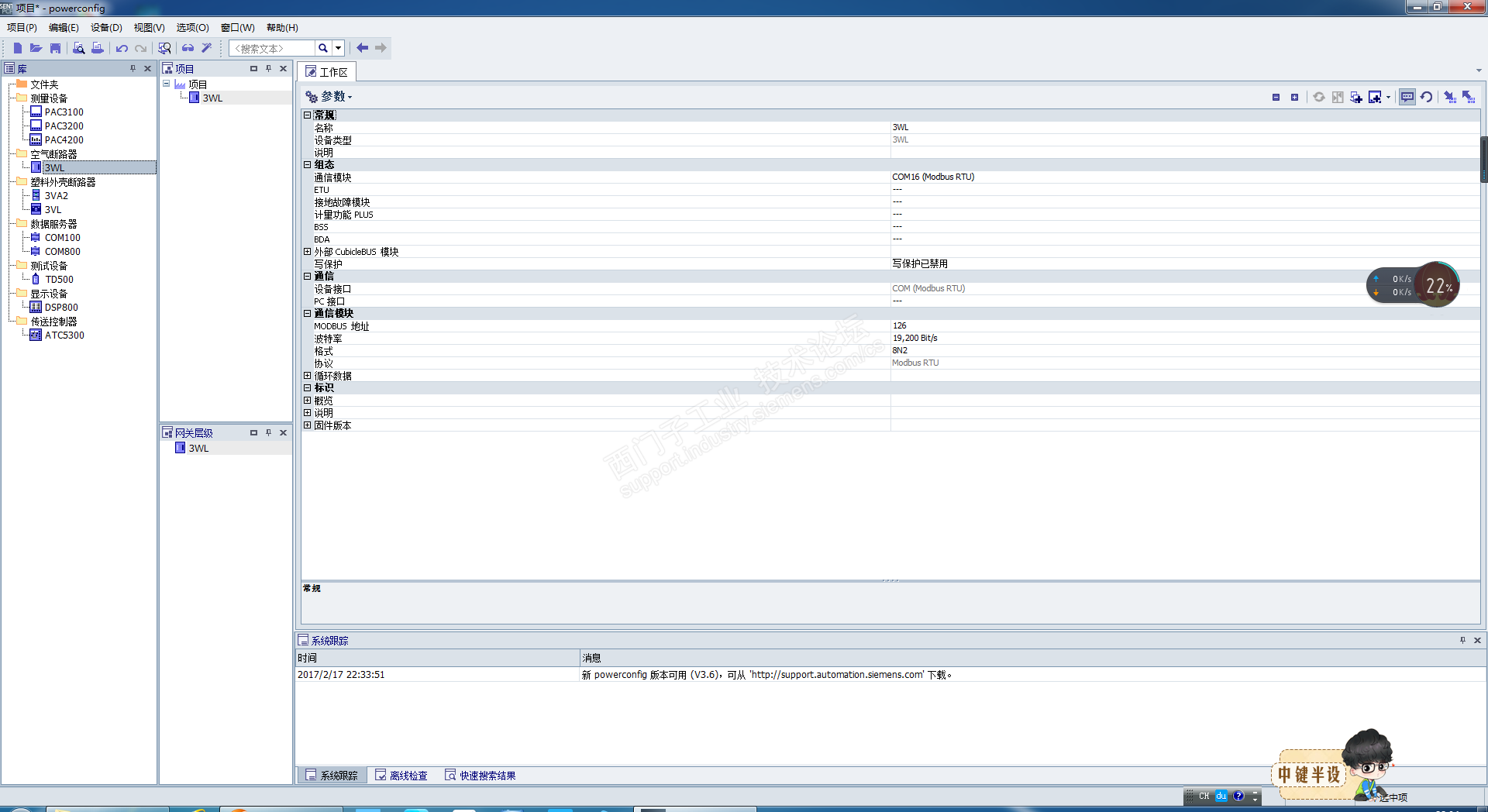Select TD500 in the library tree
Screen dimensions: 1488x812
[x=59, y=280]
